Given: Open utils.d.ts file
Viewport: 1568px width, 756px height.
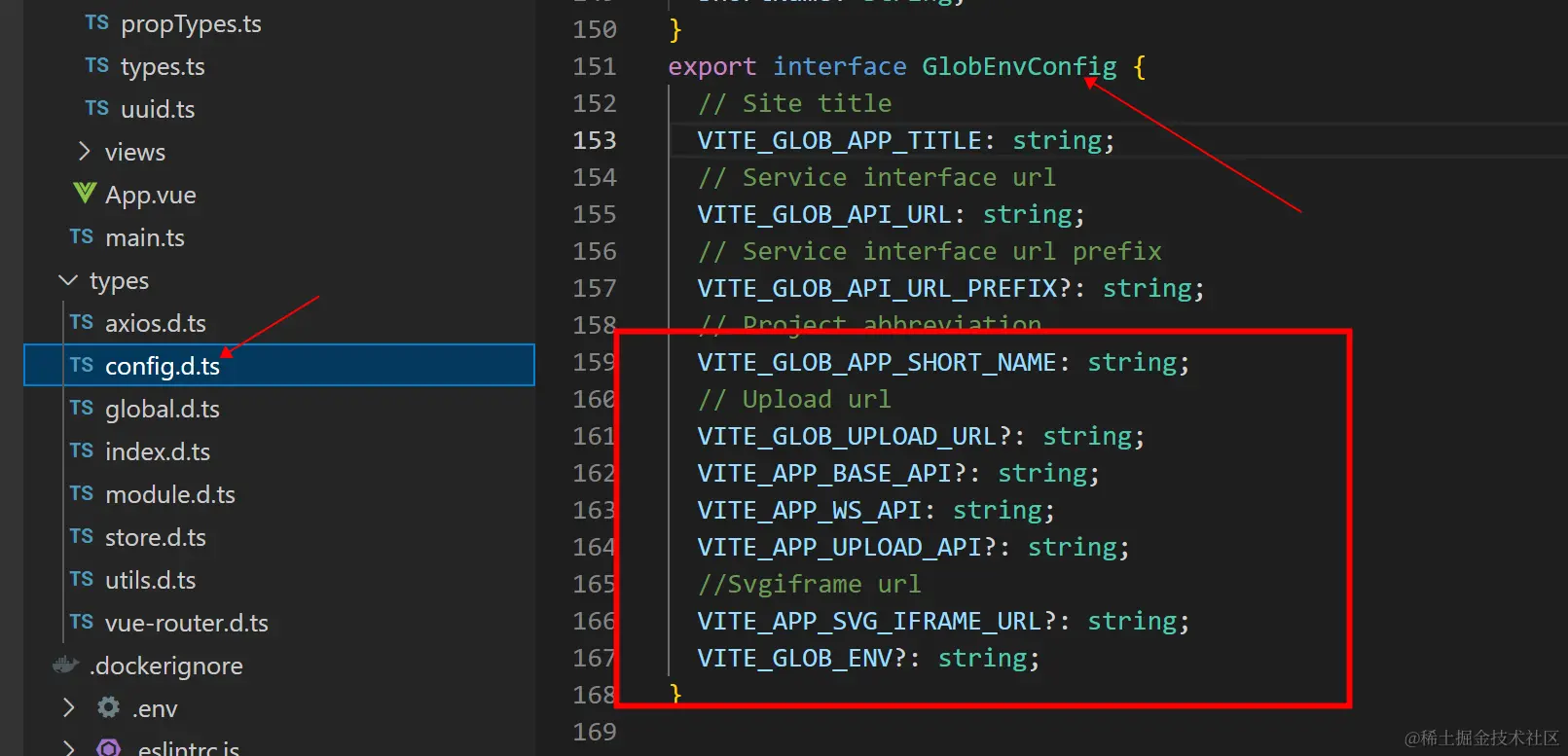Looking at the screenshot, I should click(x=151, y=581).
